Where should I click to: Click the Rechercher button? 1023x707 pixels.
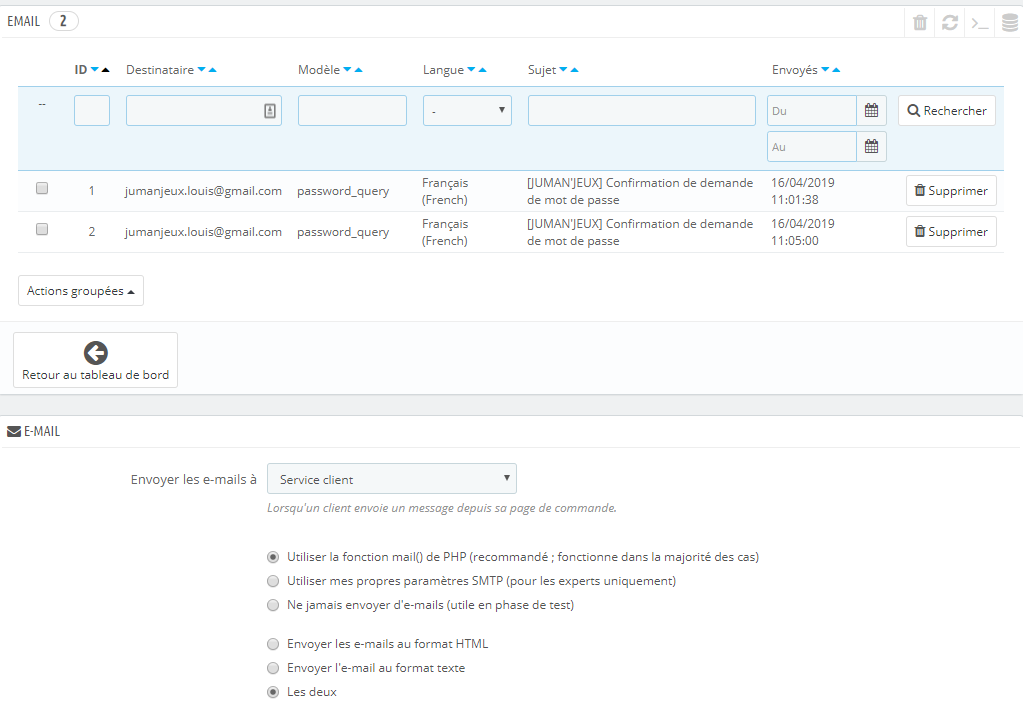pyautogui.click(x=947, y=110)
